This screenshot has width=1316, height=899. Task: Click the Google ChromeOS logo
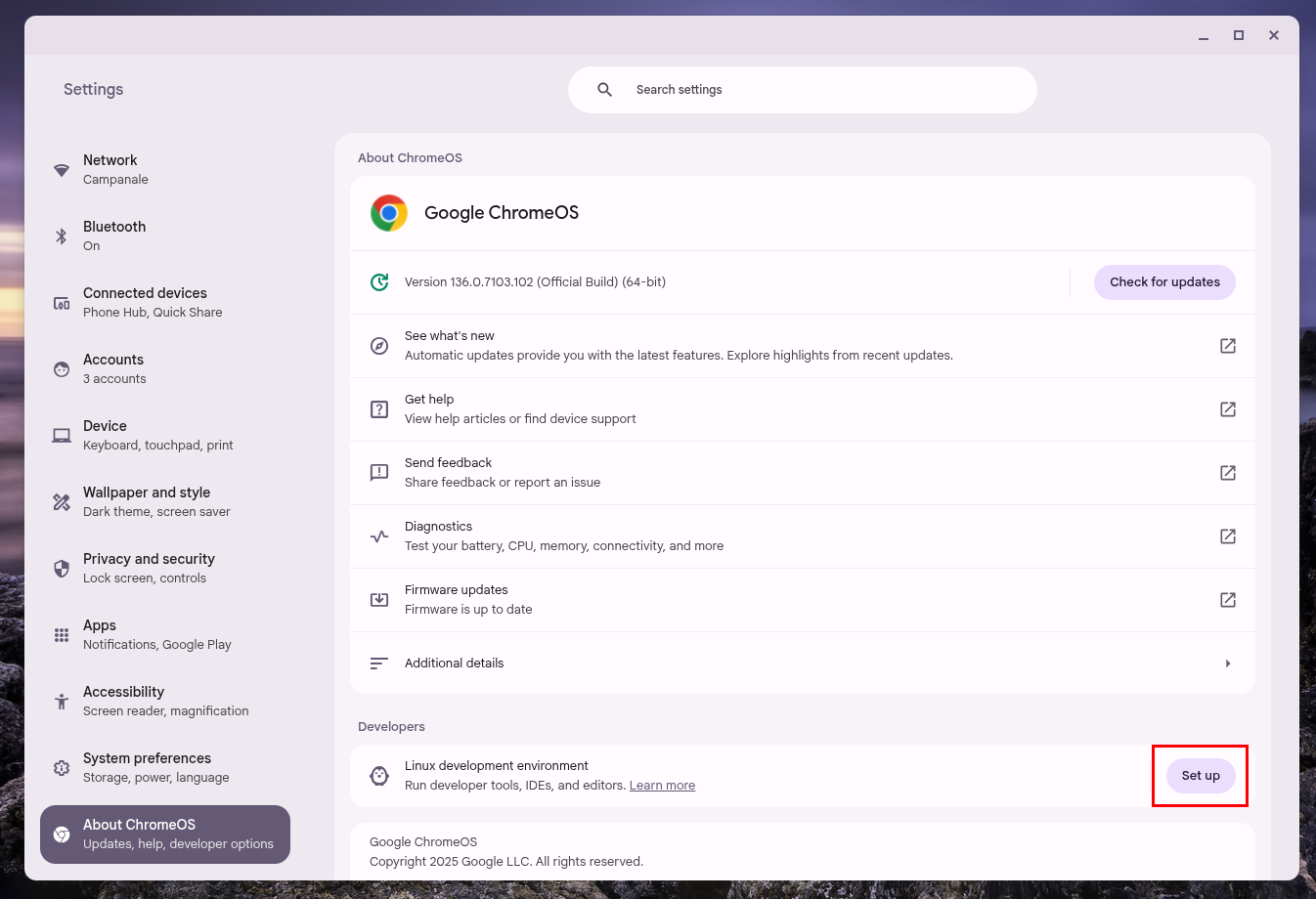(x=389, y=213)
